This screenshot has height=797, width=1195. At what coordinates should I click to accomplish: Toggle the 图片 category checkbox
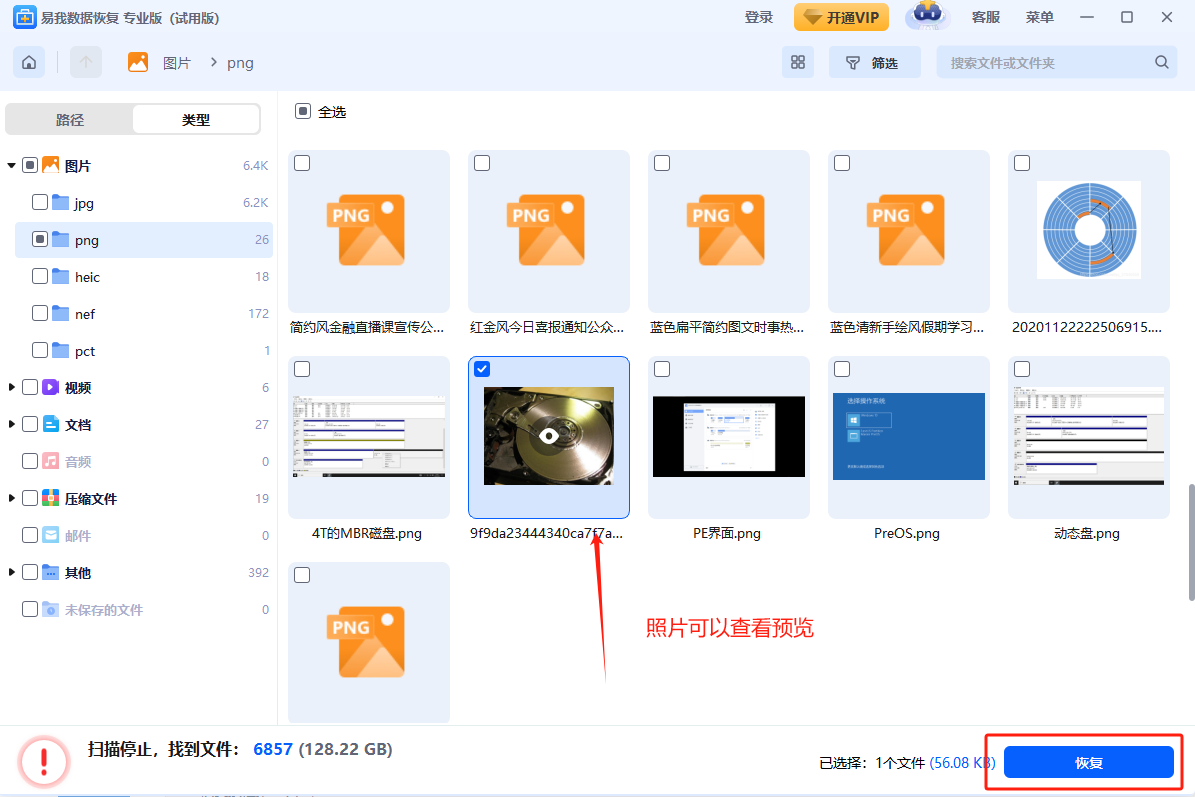coord(30,165)
